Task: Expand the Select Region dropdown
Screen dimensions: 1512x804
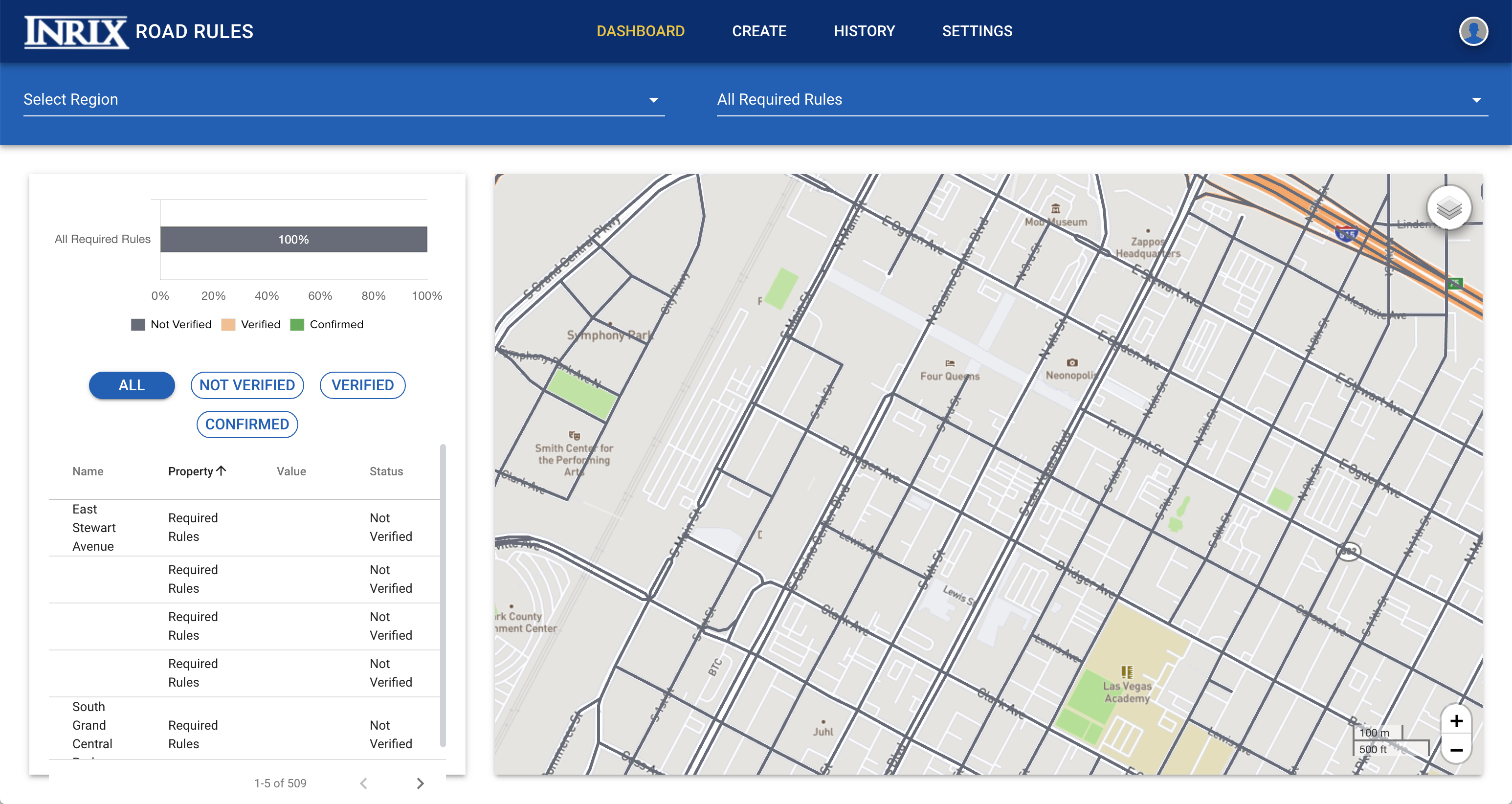Action: (654, 99)
